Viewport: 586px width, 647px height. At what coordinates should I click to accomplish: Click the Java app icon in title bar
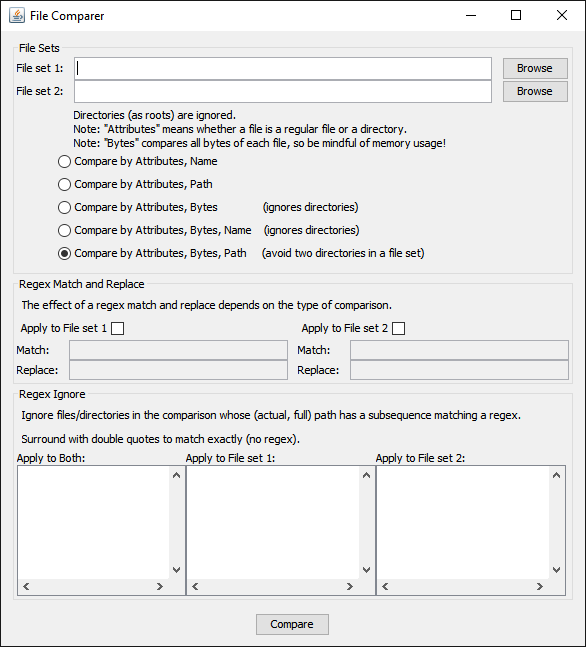(17, 16)
